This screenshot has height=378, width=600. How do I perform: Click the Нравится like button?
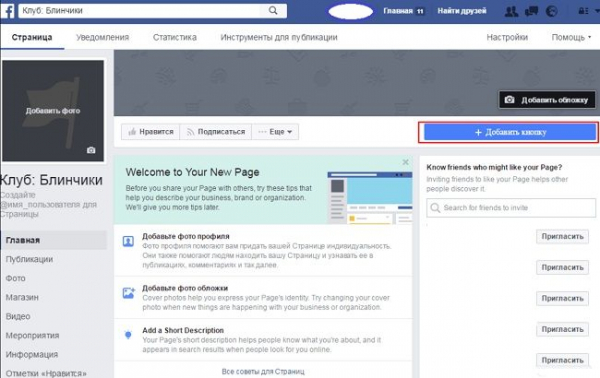pos(150,132)
